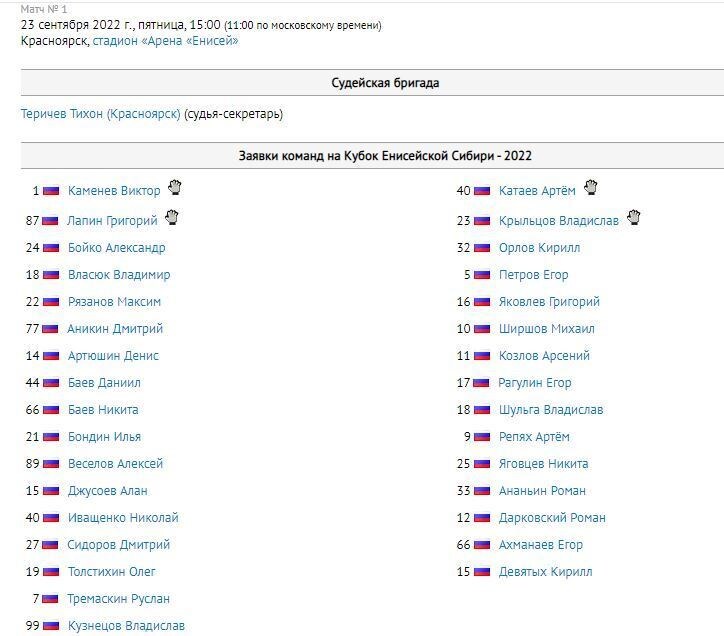Click goalkeeper glove icon next to Лапин Григорий
Image resolution: width=724 pixels, height=636 pixels.
pos(172,217)
